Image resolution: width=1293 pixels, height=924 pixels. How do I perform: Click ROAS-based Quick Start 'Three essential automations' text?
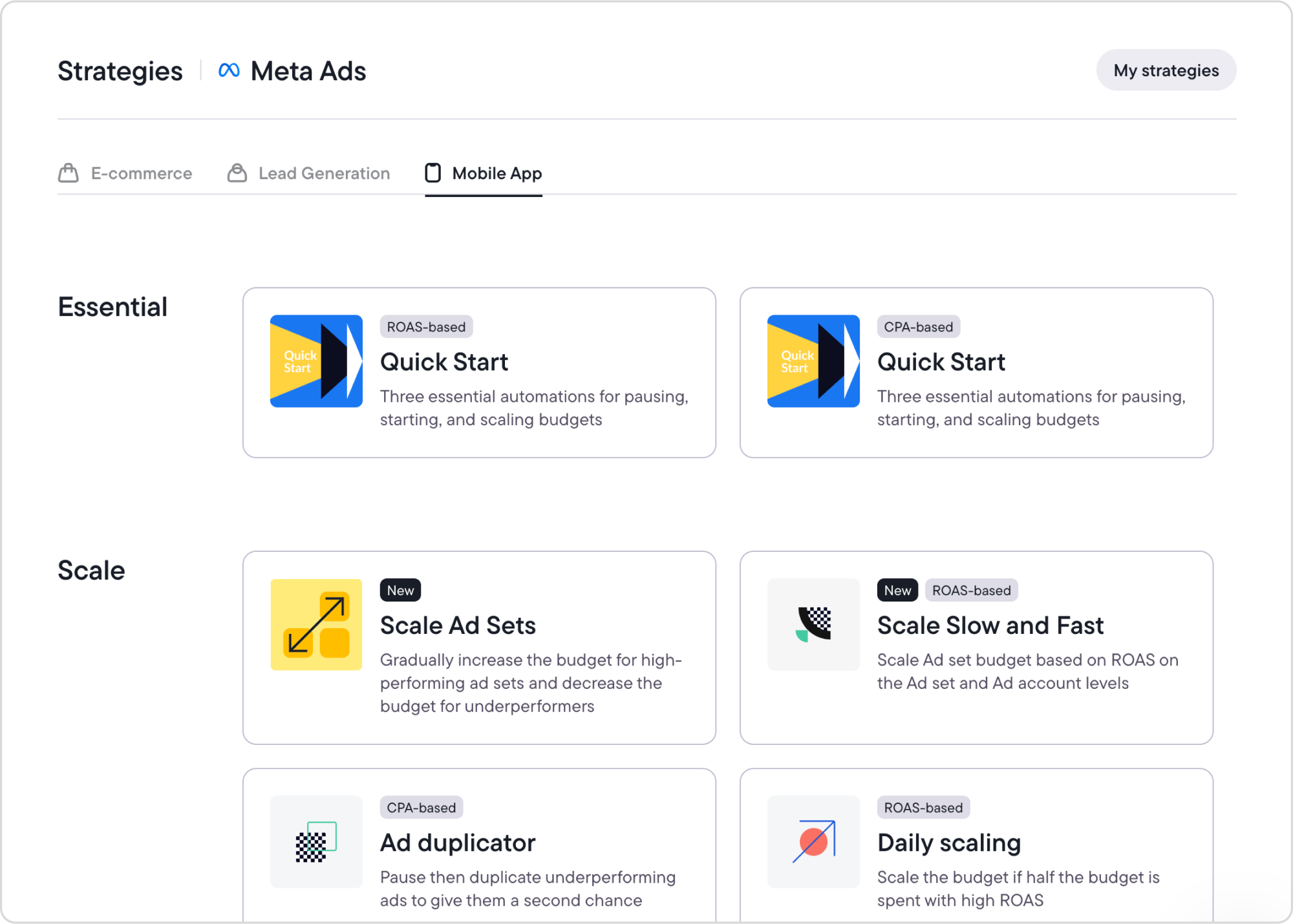point(534,408)
